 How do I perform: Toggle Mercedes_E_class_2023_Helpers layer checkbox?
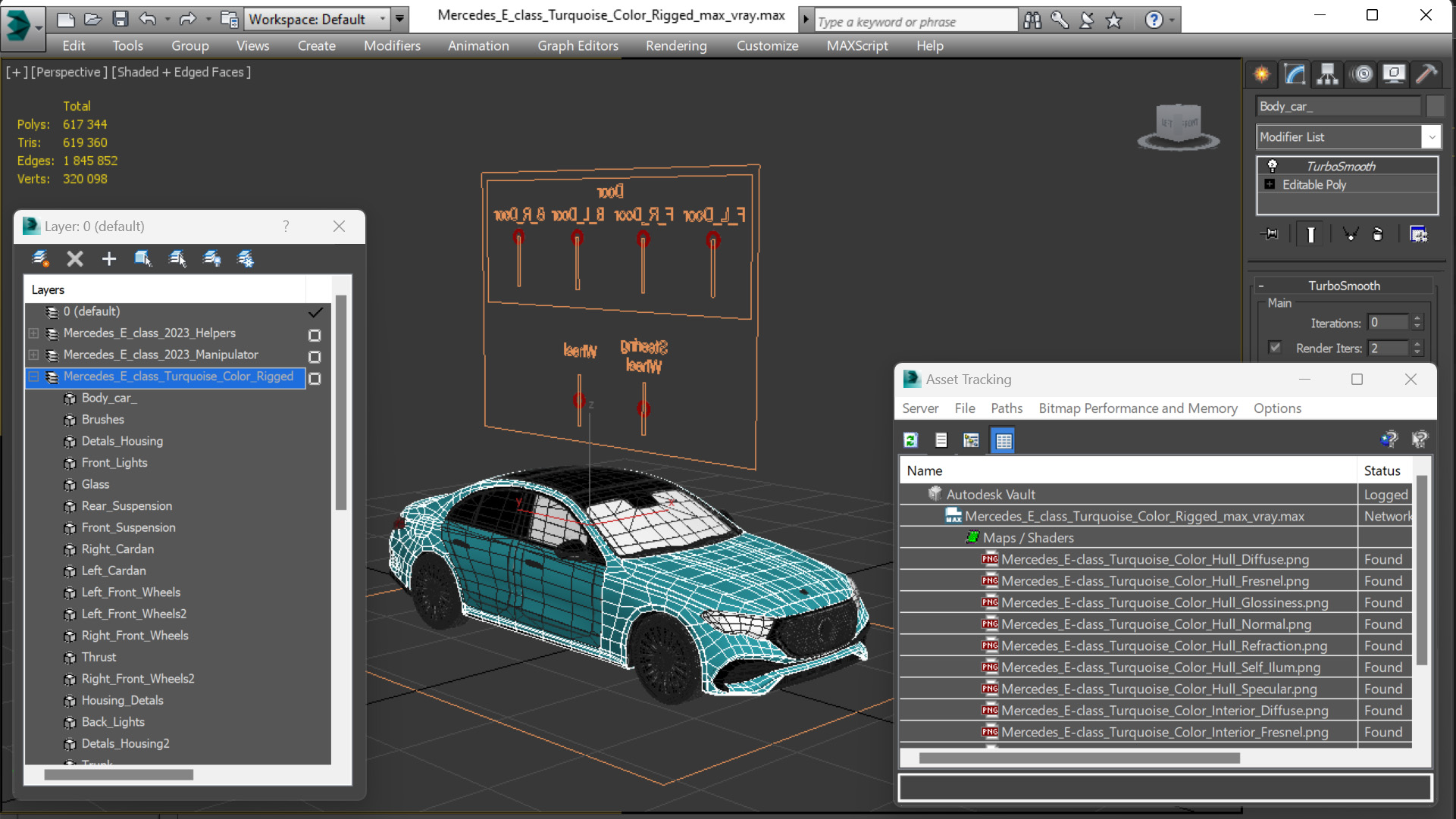[x=315, y=334]
